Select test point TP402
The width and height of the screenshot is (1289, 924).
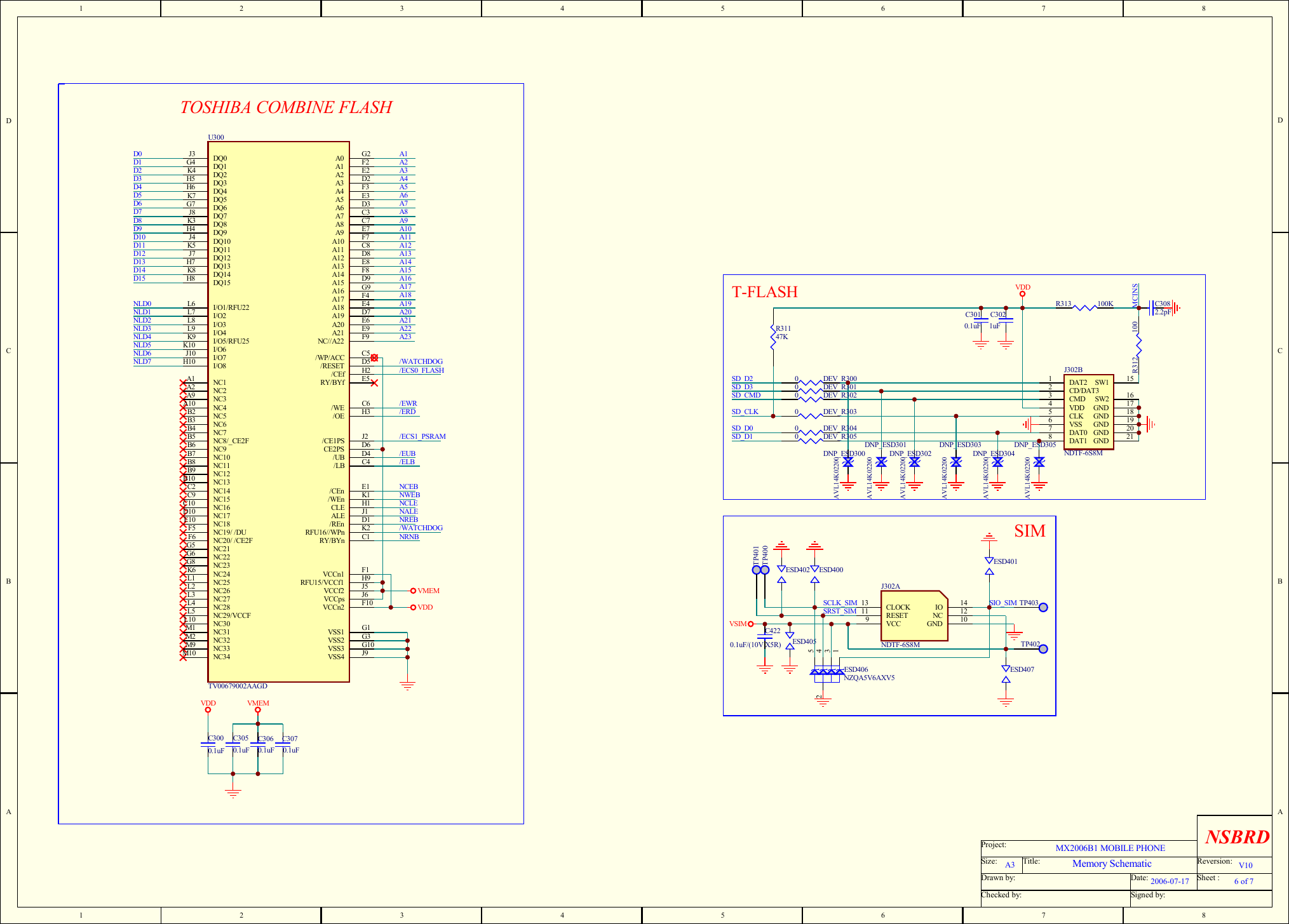[x=1044, y=649]
